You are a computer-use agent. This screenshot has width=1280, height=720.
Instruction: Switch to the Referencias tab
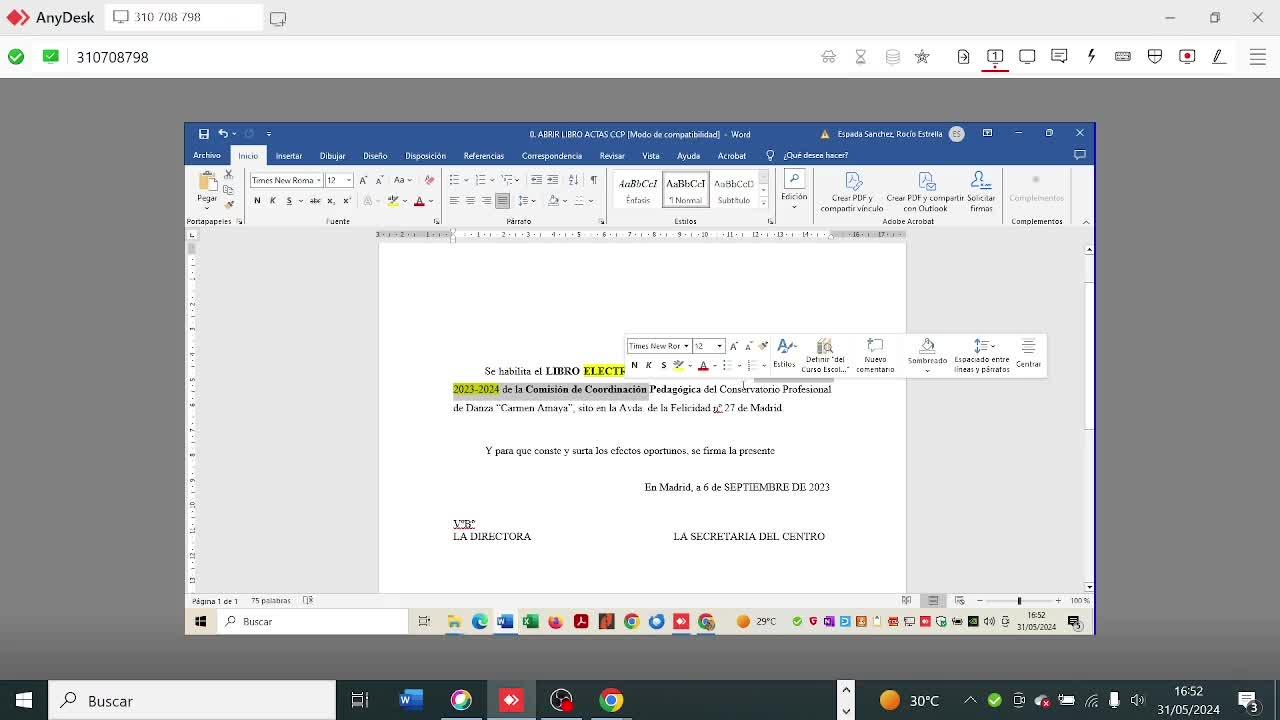coord(484,156)
